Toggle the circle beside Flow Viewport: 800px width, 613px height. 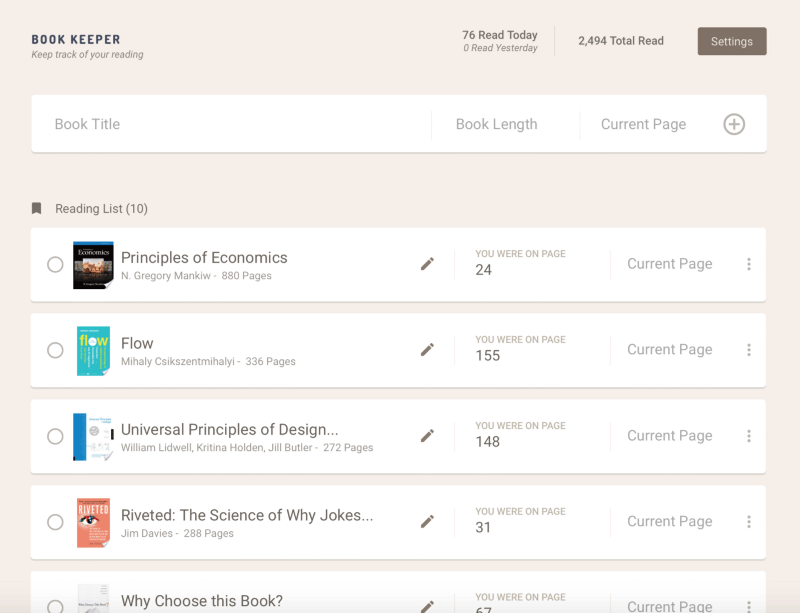tap(55, 351)
